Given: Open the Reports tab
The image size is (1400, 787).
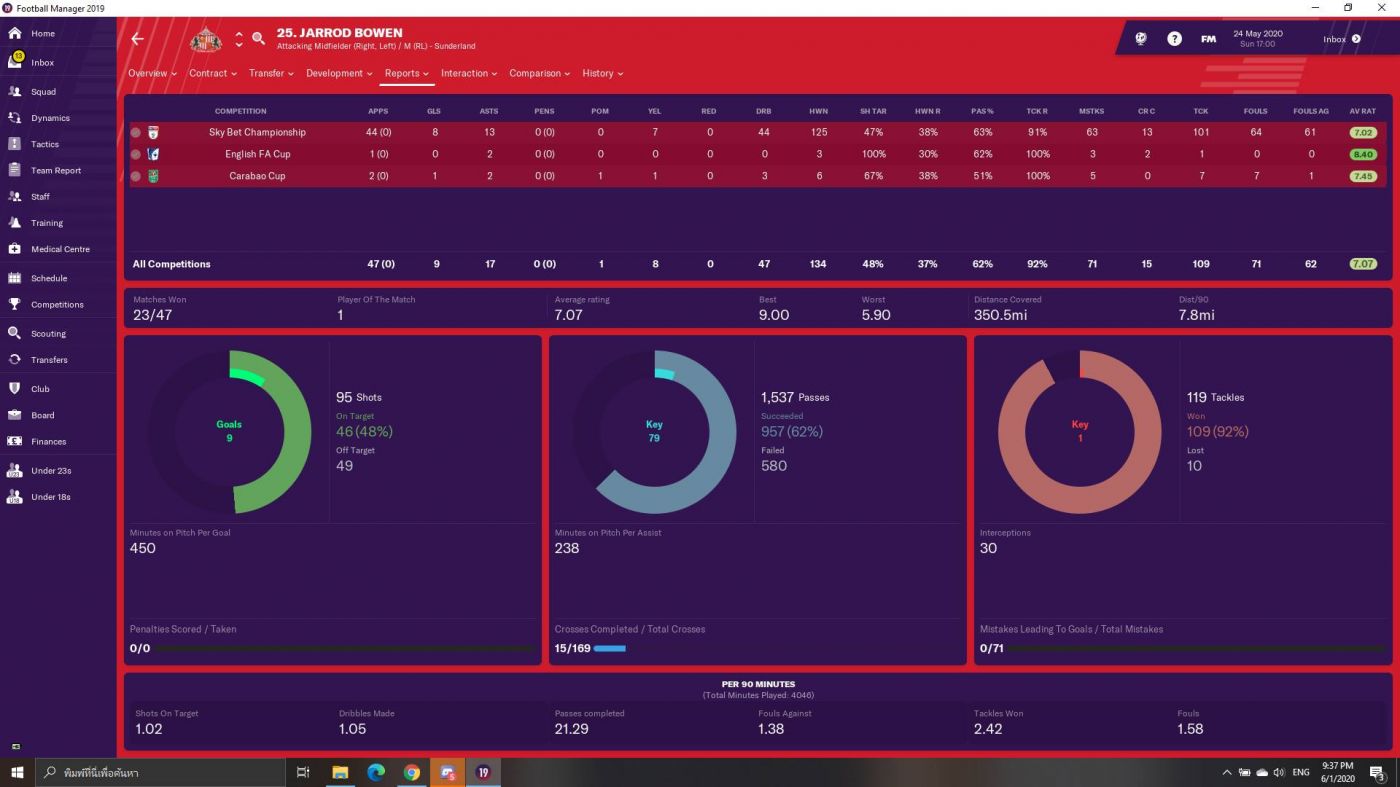Looking at the screenshot, I should [x=406, y=73].
